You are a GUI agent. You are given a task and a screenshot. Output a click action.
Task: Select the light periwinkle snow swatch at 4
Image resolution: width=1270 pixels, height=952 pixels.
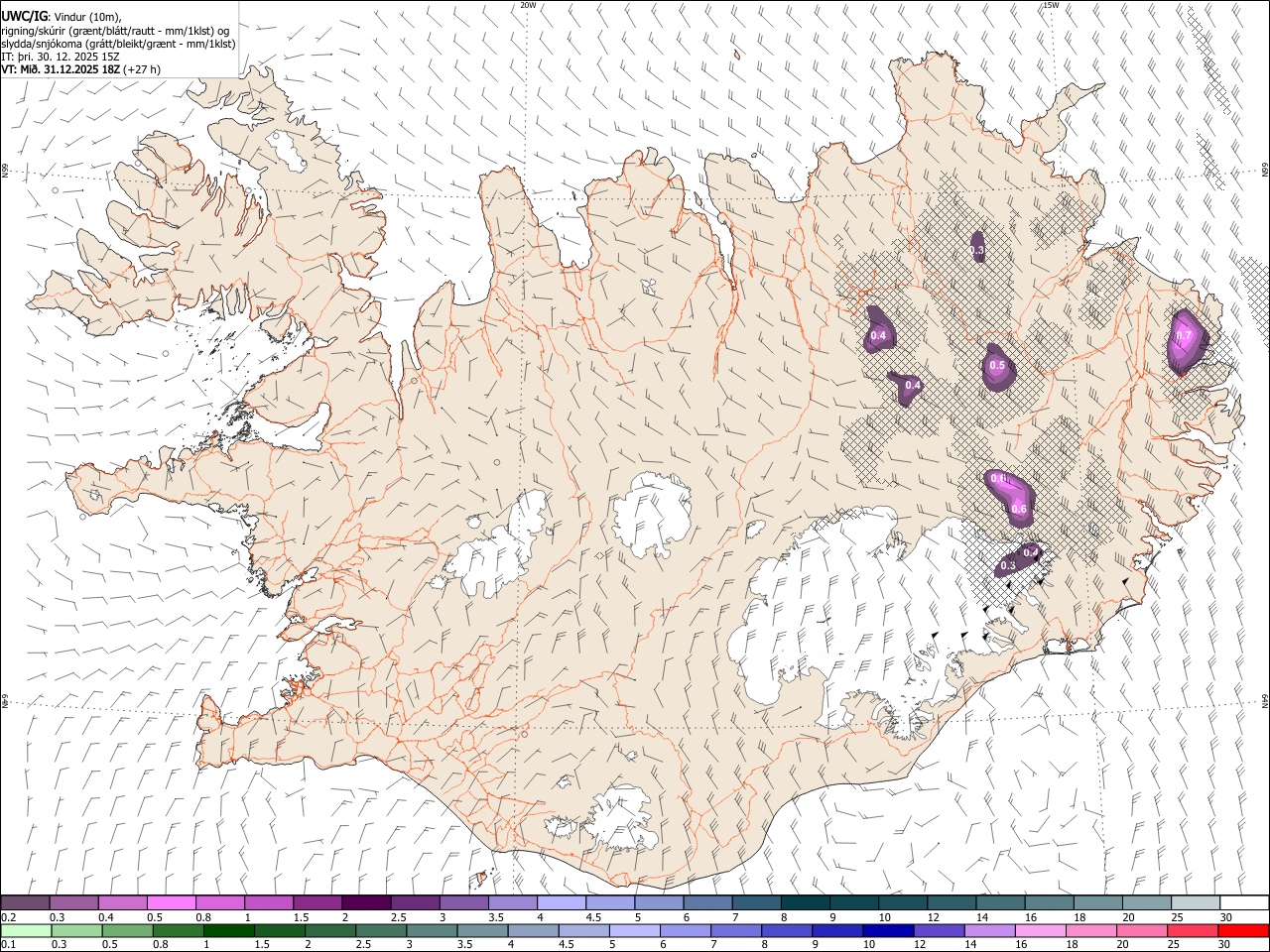[x=562, y=902]
